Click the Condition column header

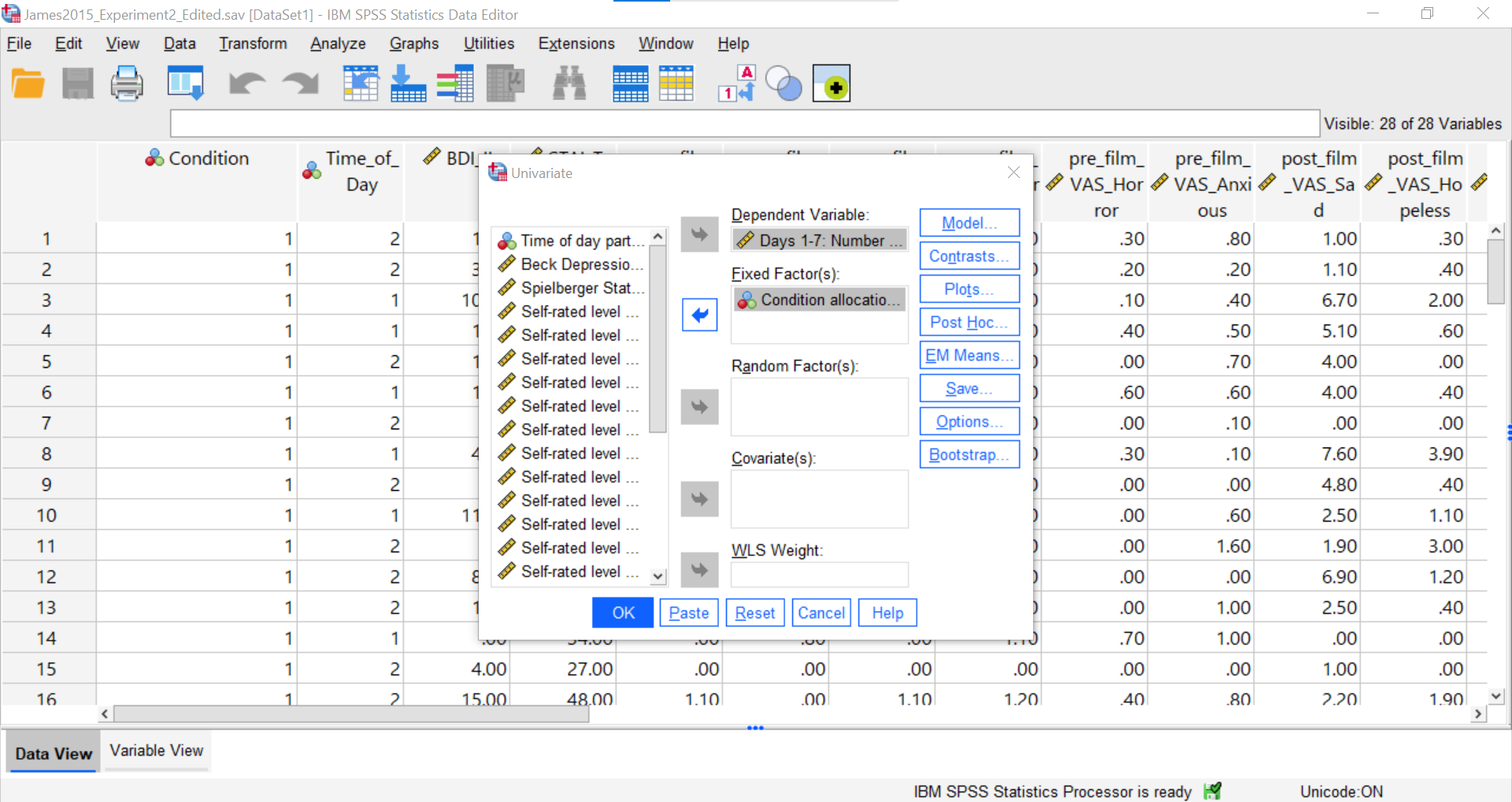(197, 182)
